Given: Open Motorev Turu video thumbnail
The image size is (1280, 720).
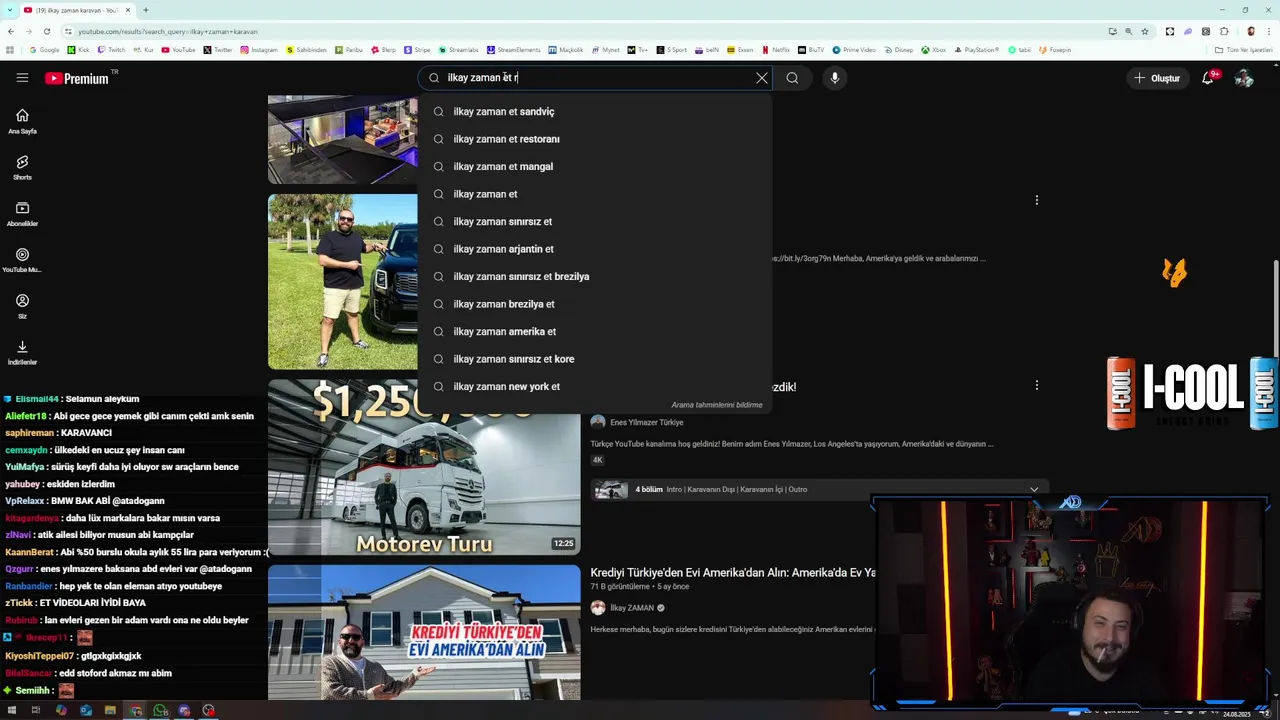Looking at the screenshot, I should click(424, 467).
